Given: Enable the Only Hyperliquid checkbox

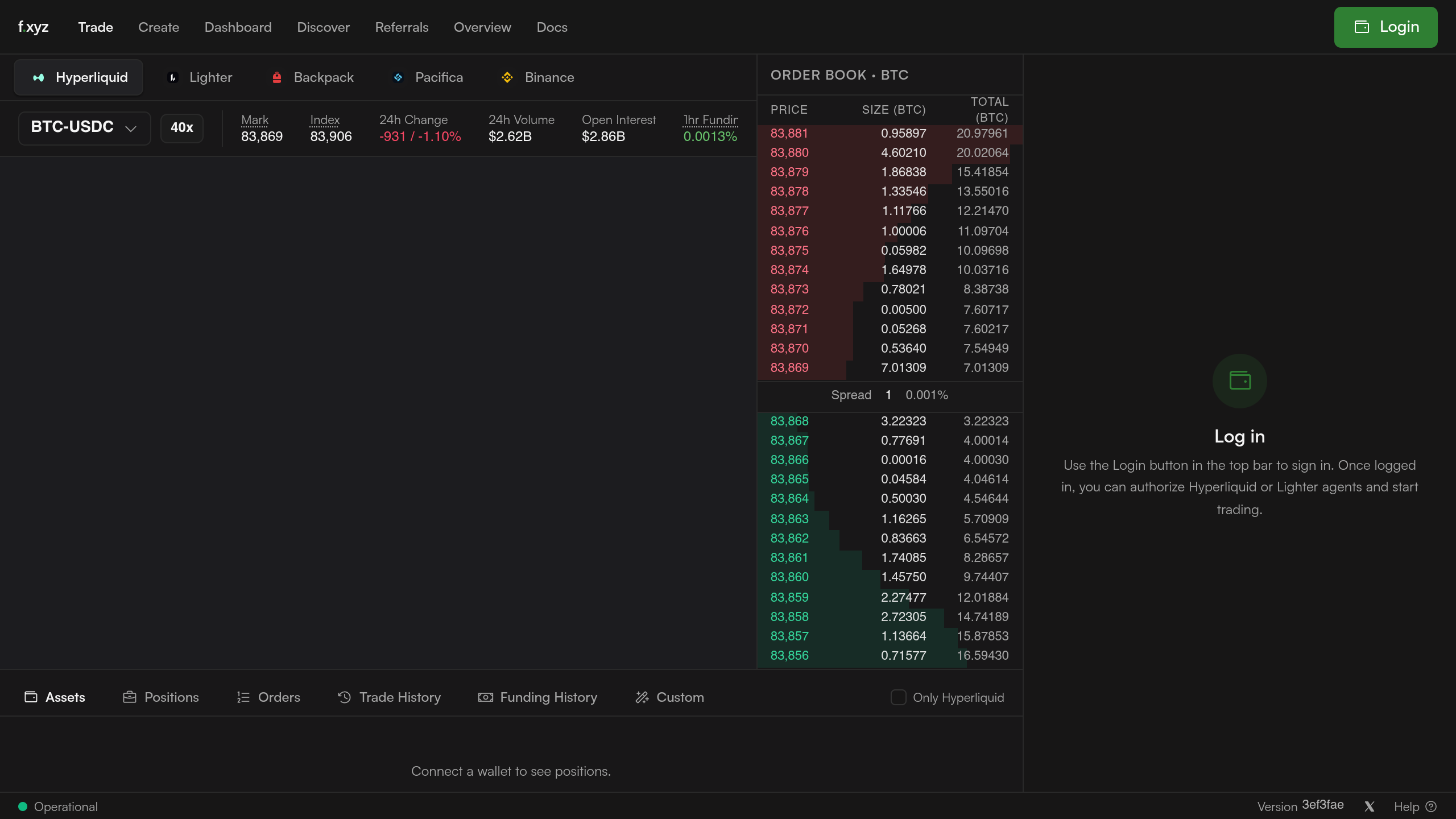Looking at the screenshot, I should [898, 697].
